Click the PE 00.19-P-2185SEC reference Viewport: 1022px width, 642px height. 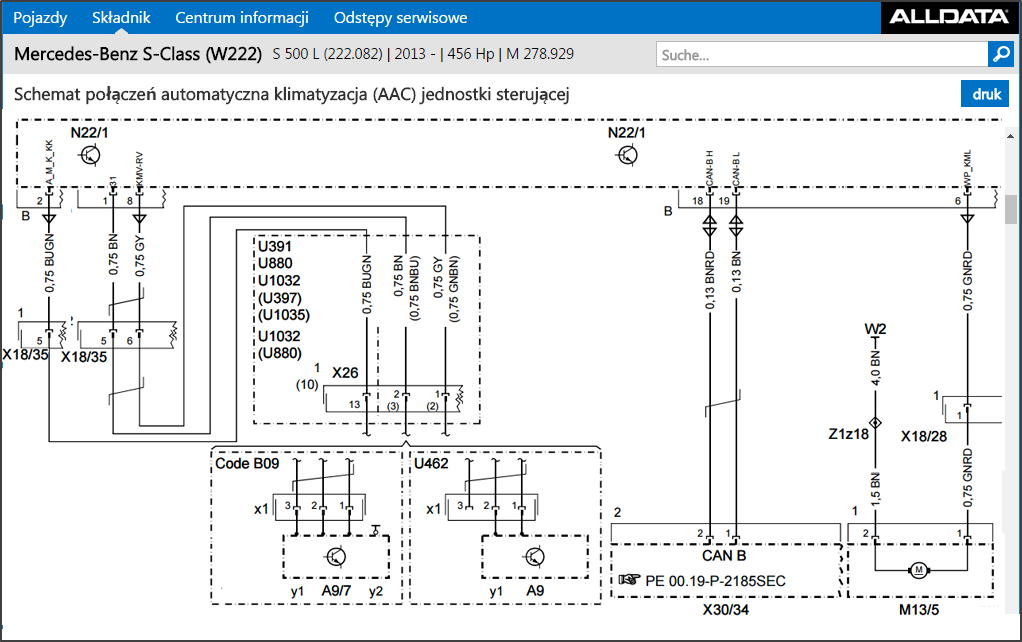coord(715,581)
